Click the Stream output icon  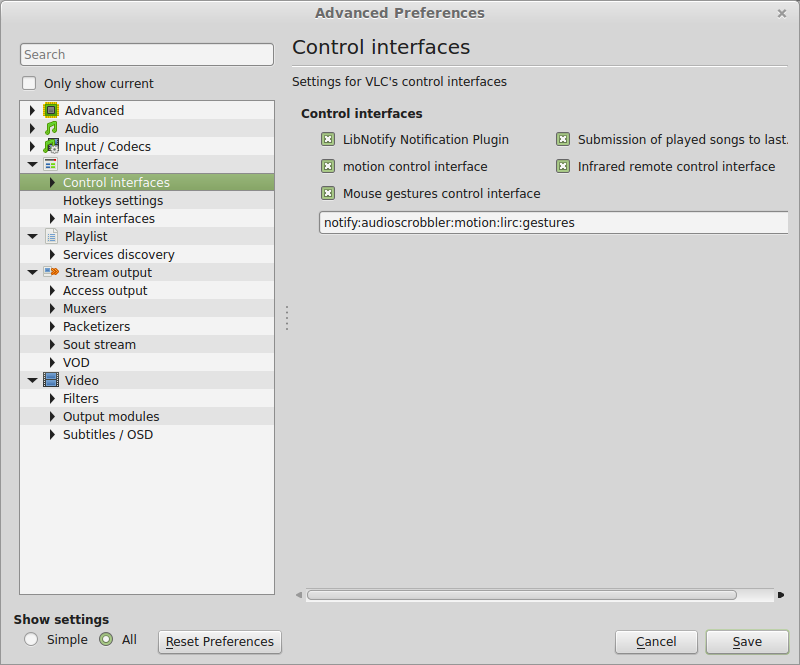tap(51, 272)
